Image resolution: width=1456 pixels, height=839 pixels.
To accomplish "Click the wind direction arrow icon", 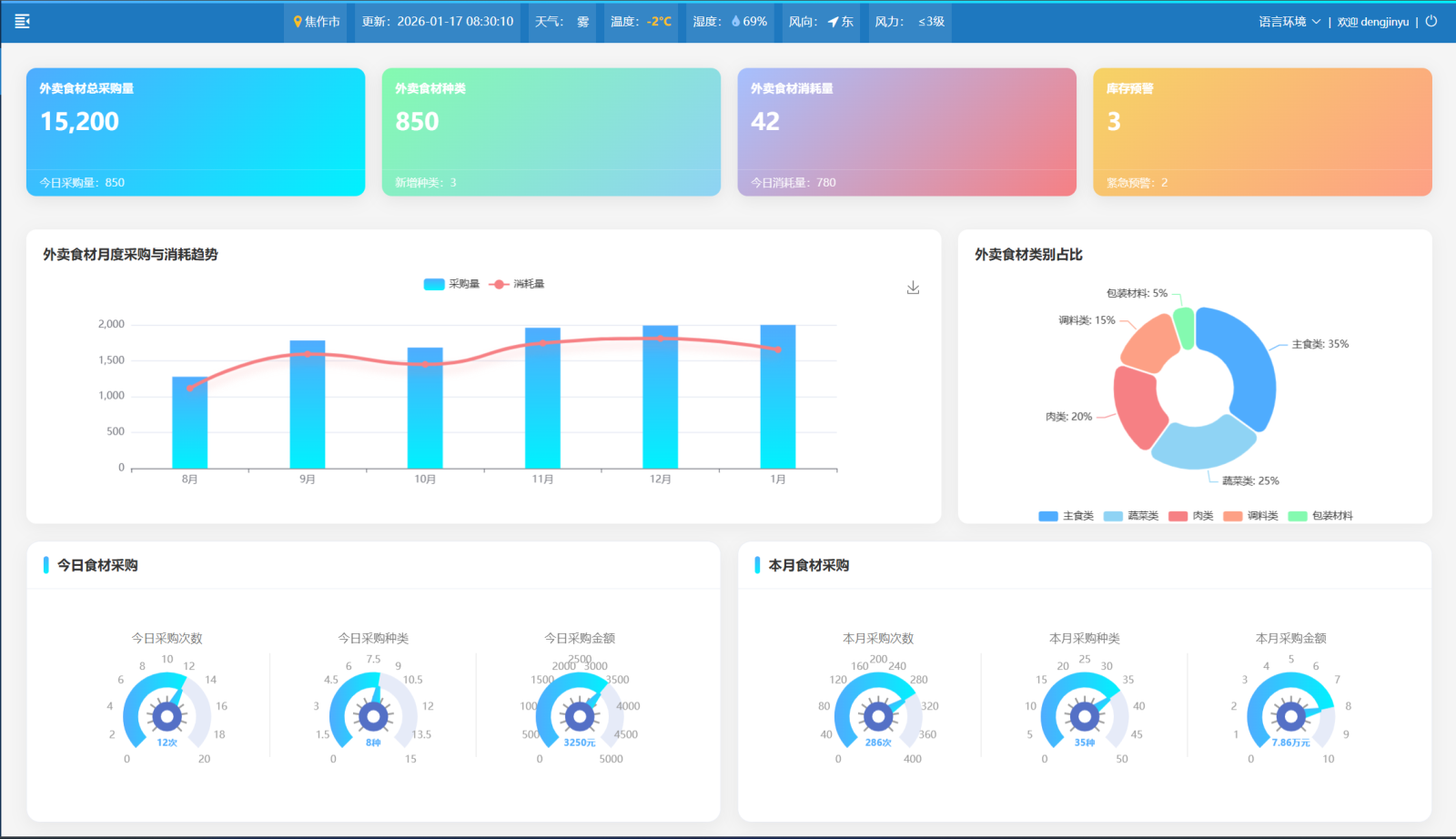I will pyautogui.click(x=833, y=21).
